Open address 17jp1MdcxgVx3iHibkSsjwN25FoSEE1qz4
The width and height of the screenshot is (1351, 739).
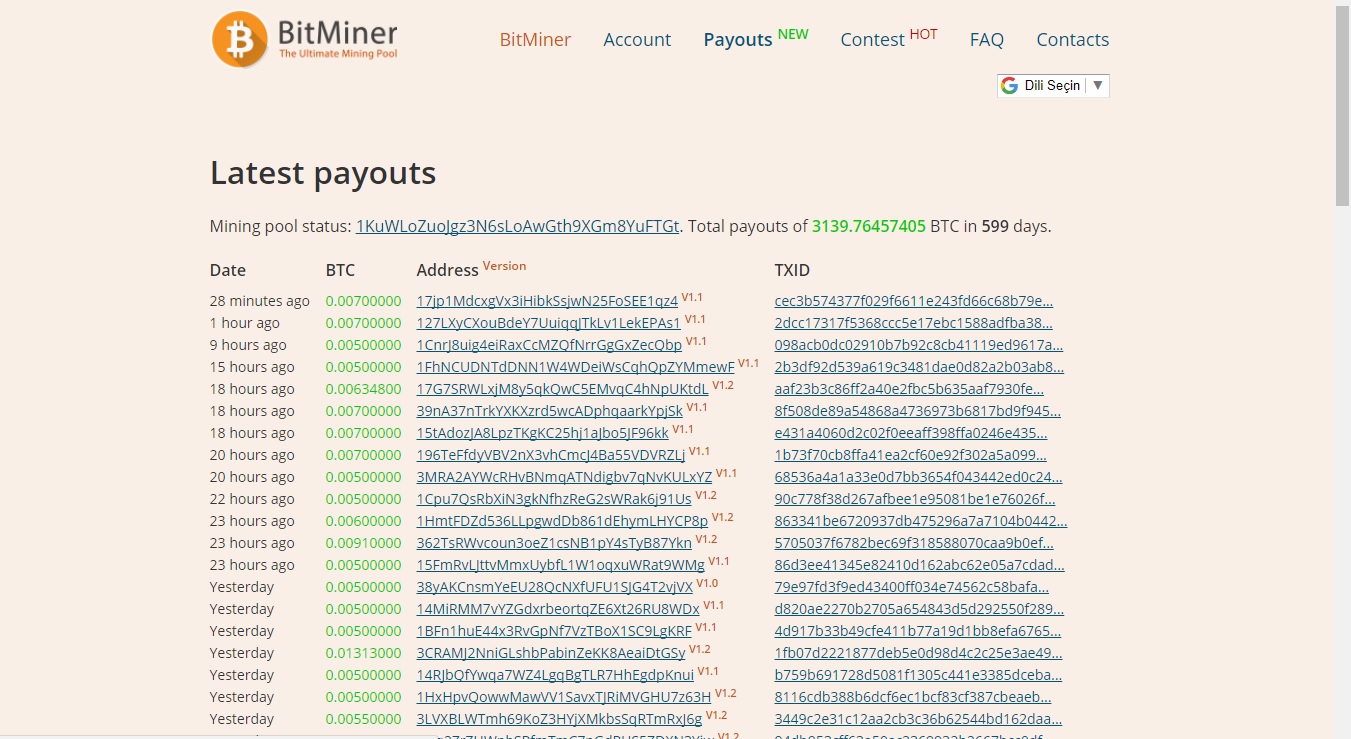[547, 301]
